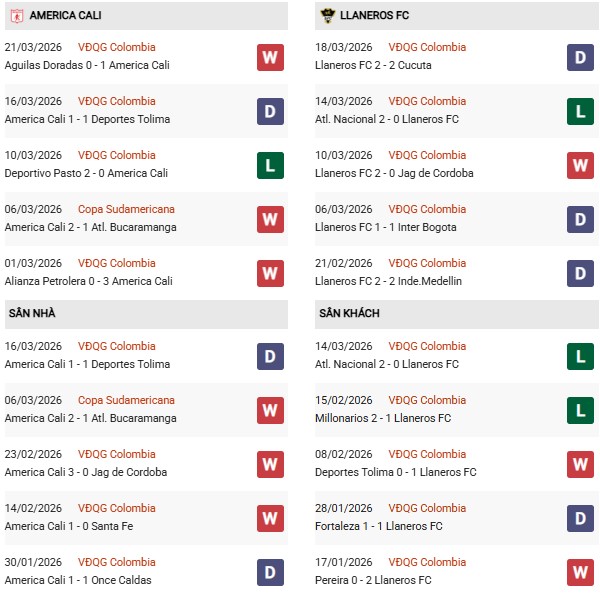Click Alianza Petrolera 0 - 3 America Cali result

[x=88, y=281]
